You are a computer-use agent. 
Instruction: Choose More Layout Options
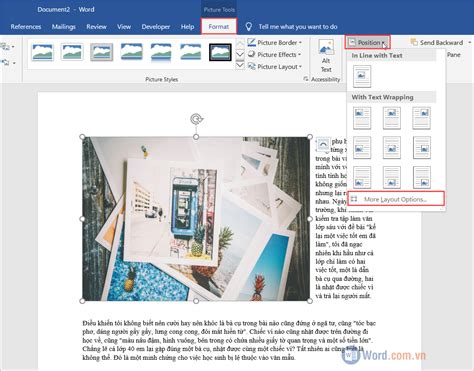tap(396, 199)
